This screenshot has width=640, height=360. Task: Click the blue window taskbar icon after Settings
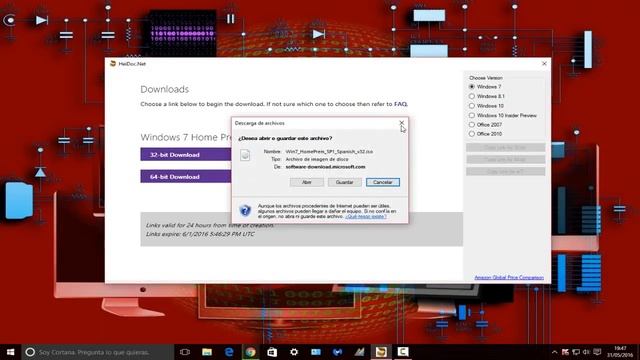(x=316, y=352)
